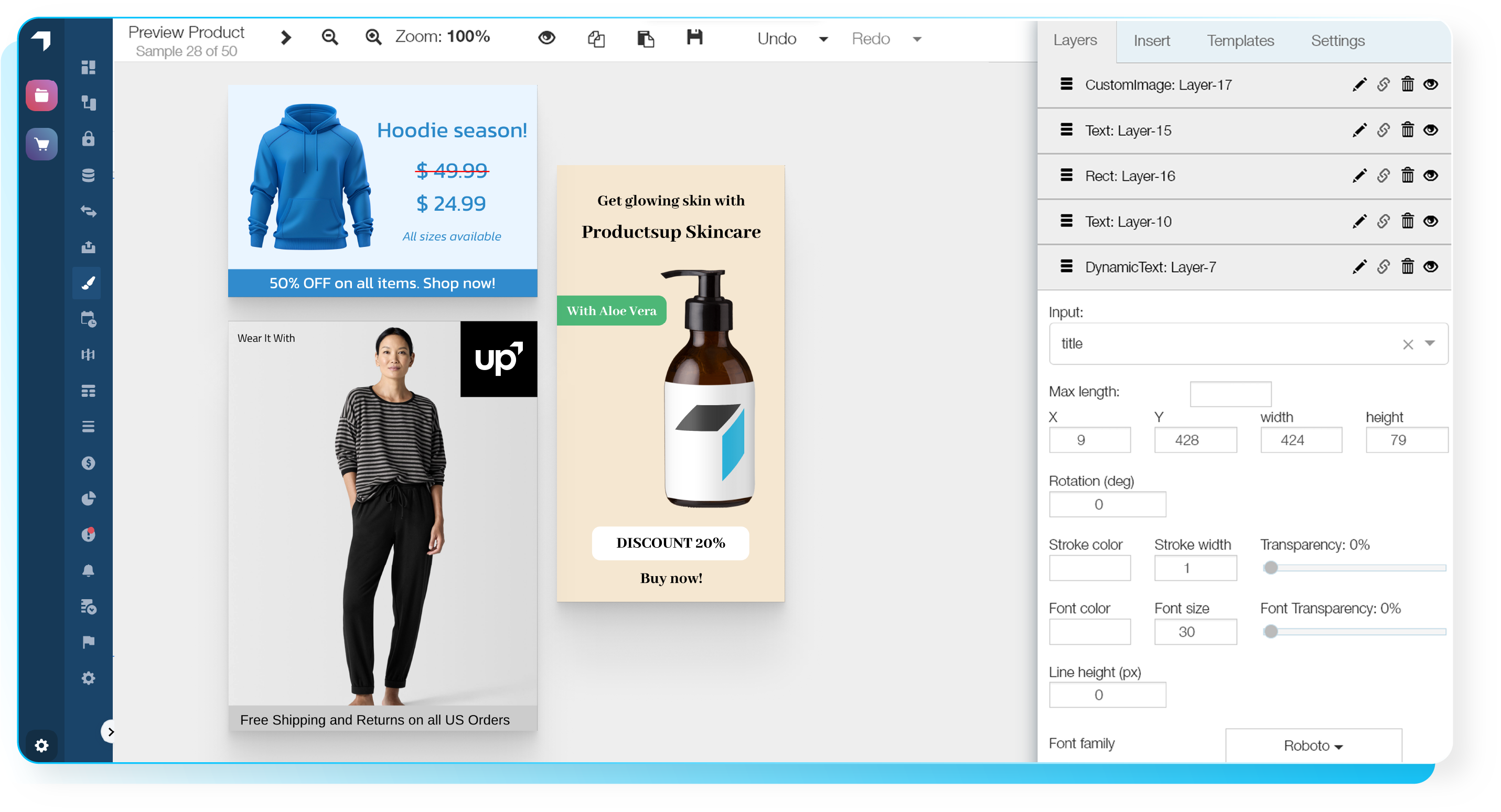This screenshot has height=812, width=1501.
Task: Hide the Text: Layer-10 layer
Action: click(1431, 221)
